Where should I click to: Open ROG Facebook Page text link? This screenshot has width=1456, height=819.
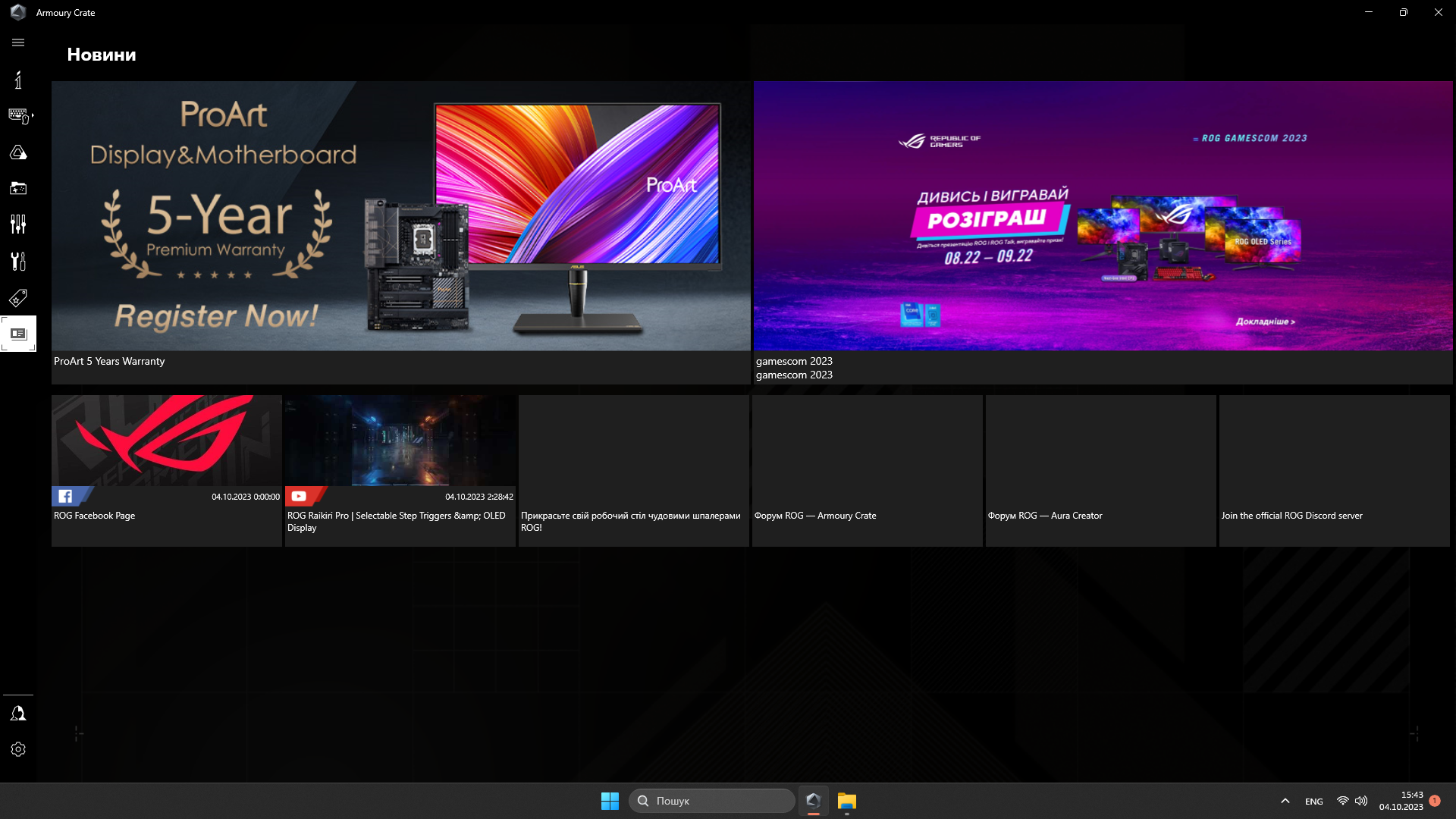pyautogui.click(x=94, y=516)
